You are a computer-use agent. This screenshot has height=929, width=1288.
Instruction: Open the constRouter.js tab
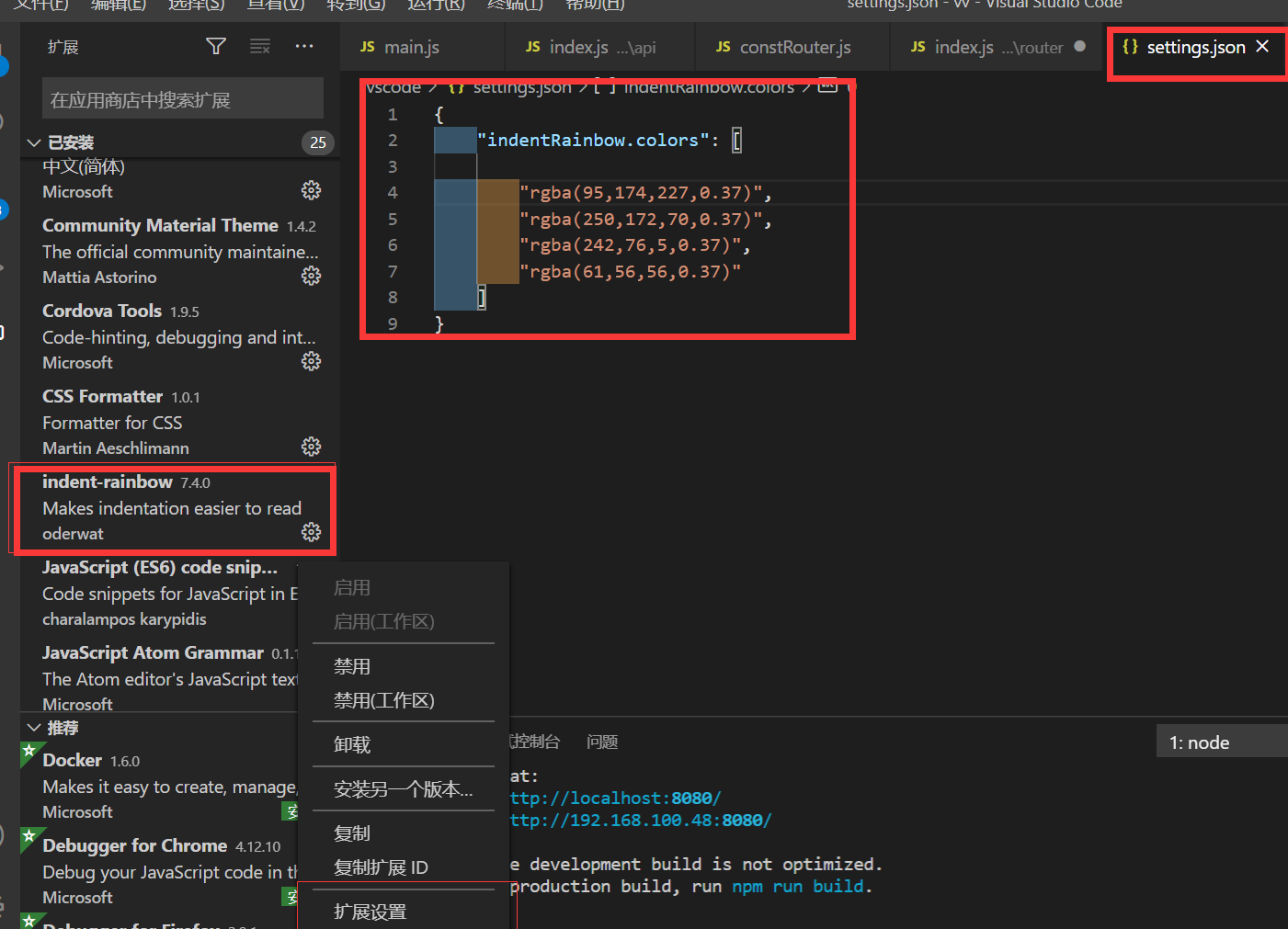[x=792, y=47]
